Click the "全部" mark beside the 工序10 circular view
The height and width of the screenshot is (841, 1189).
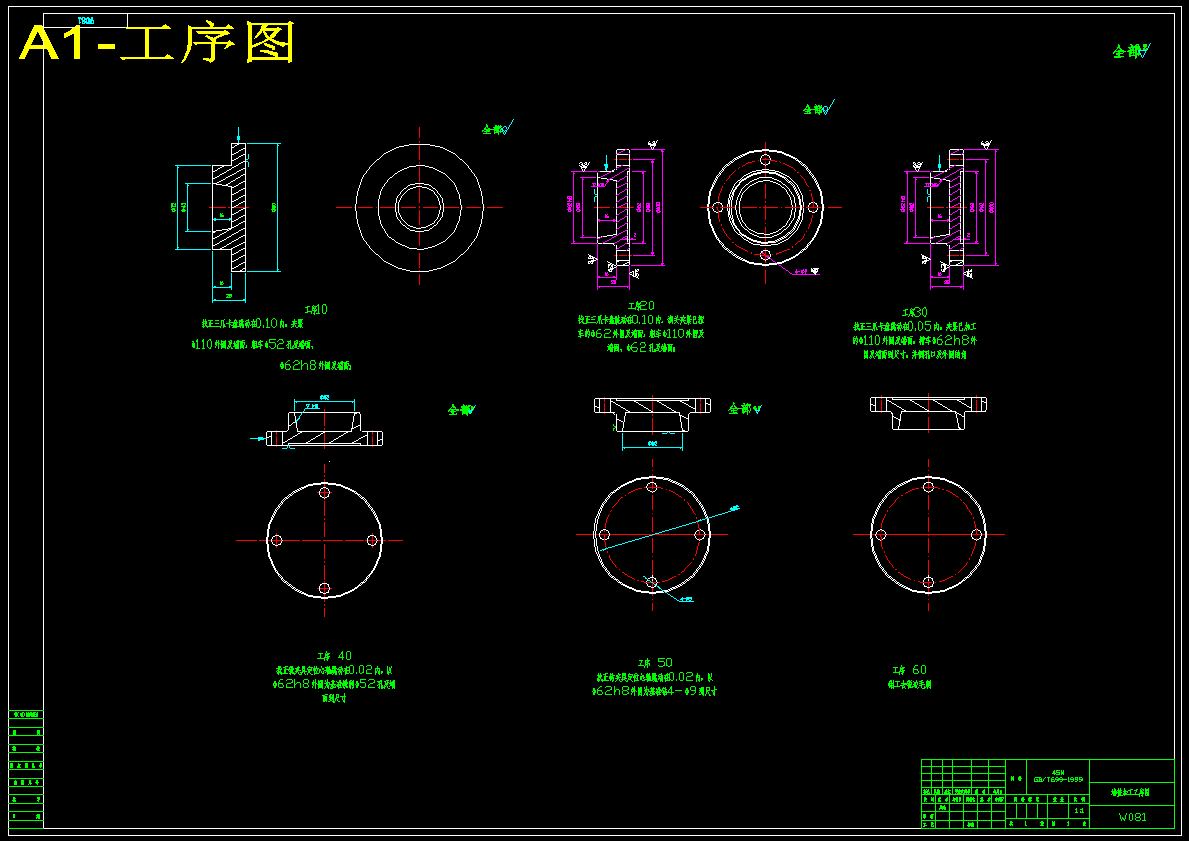tap(498, 128)
